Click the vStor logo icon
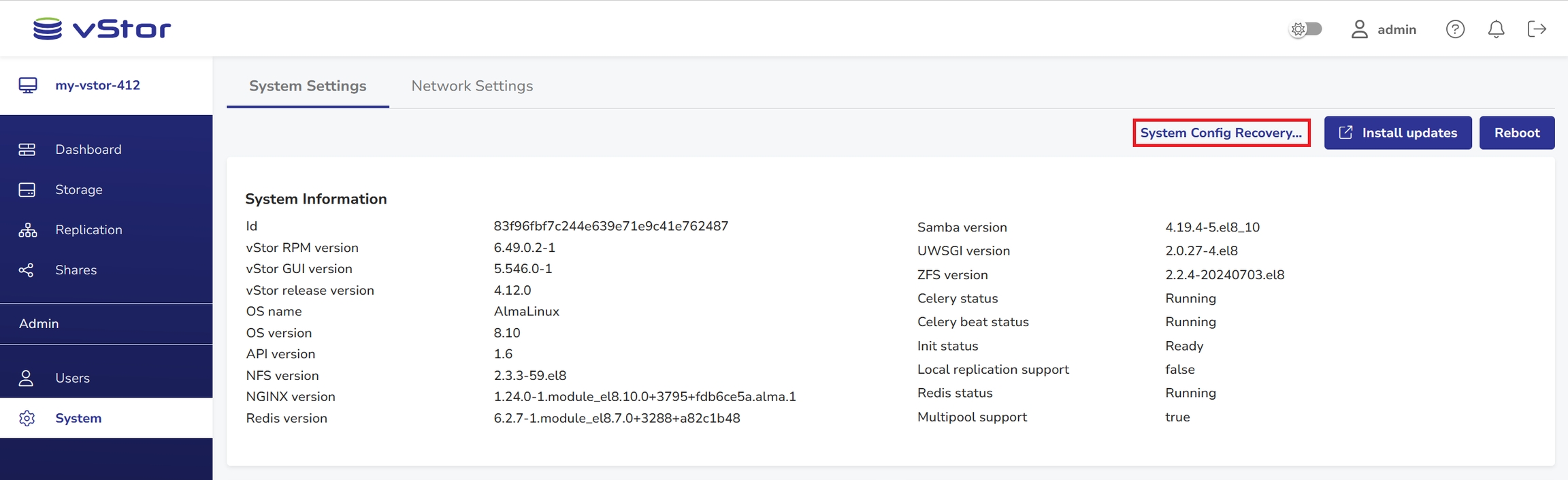This screenshot has width=1568, height=480. click(x=48, y=29)
